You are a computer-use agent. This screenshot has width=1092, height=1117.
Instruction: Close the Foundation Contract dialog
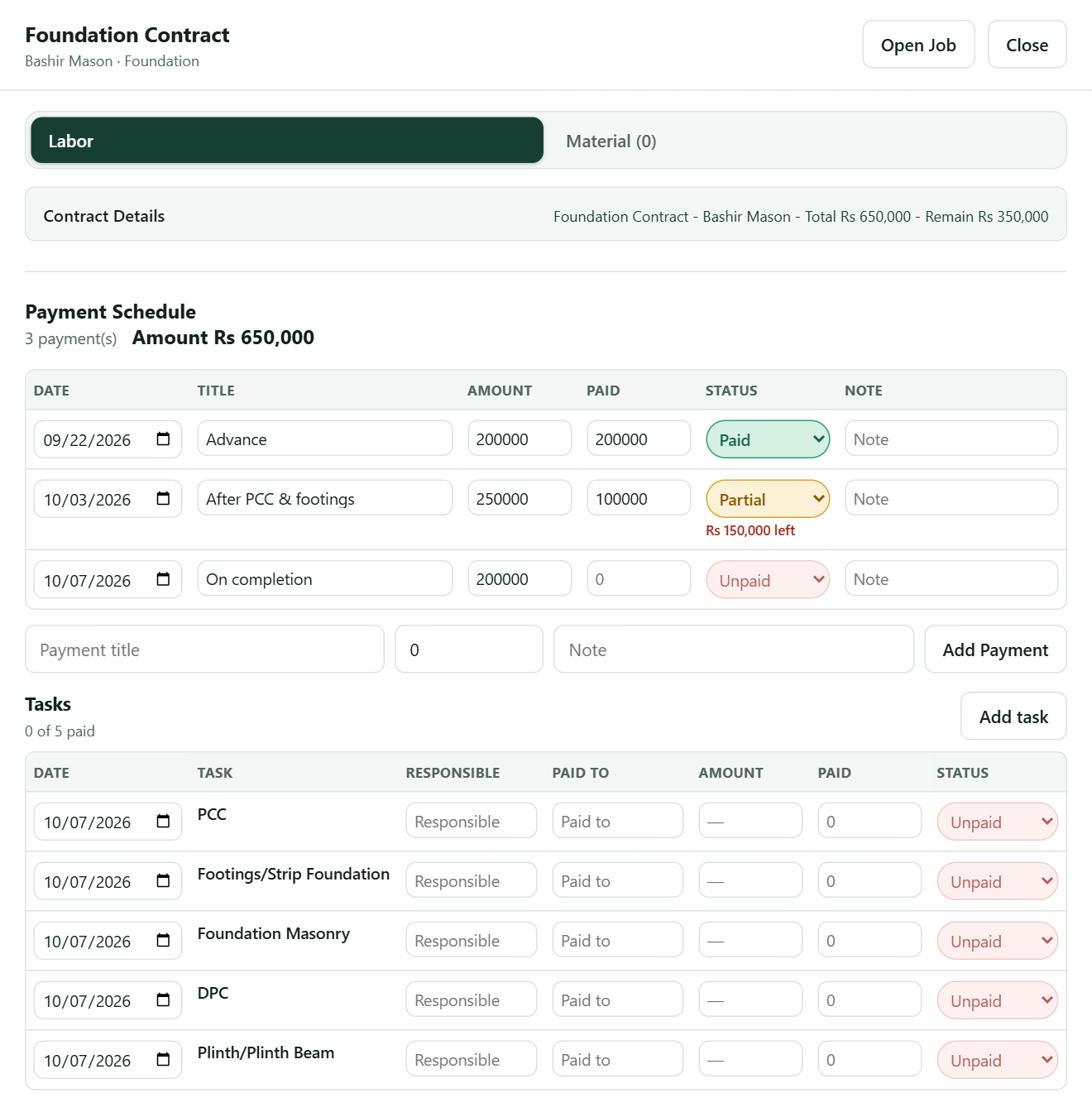point(1027,45)
